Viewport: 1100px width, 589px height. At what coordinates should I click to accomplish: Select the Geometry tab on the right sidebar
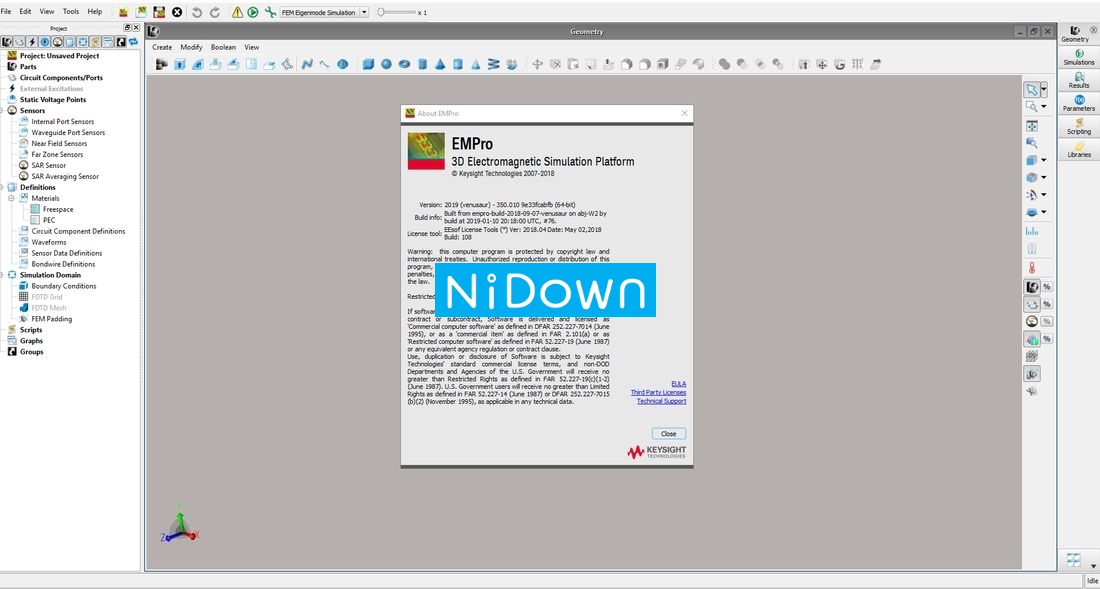pos(1077,33)
